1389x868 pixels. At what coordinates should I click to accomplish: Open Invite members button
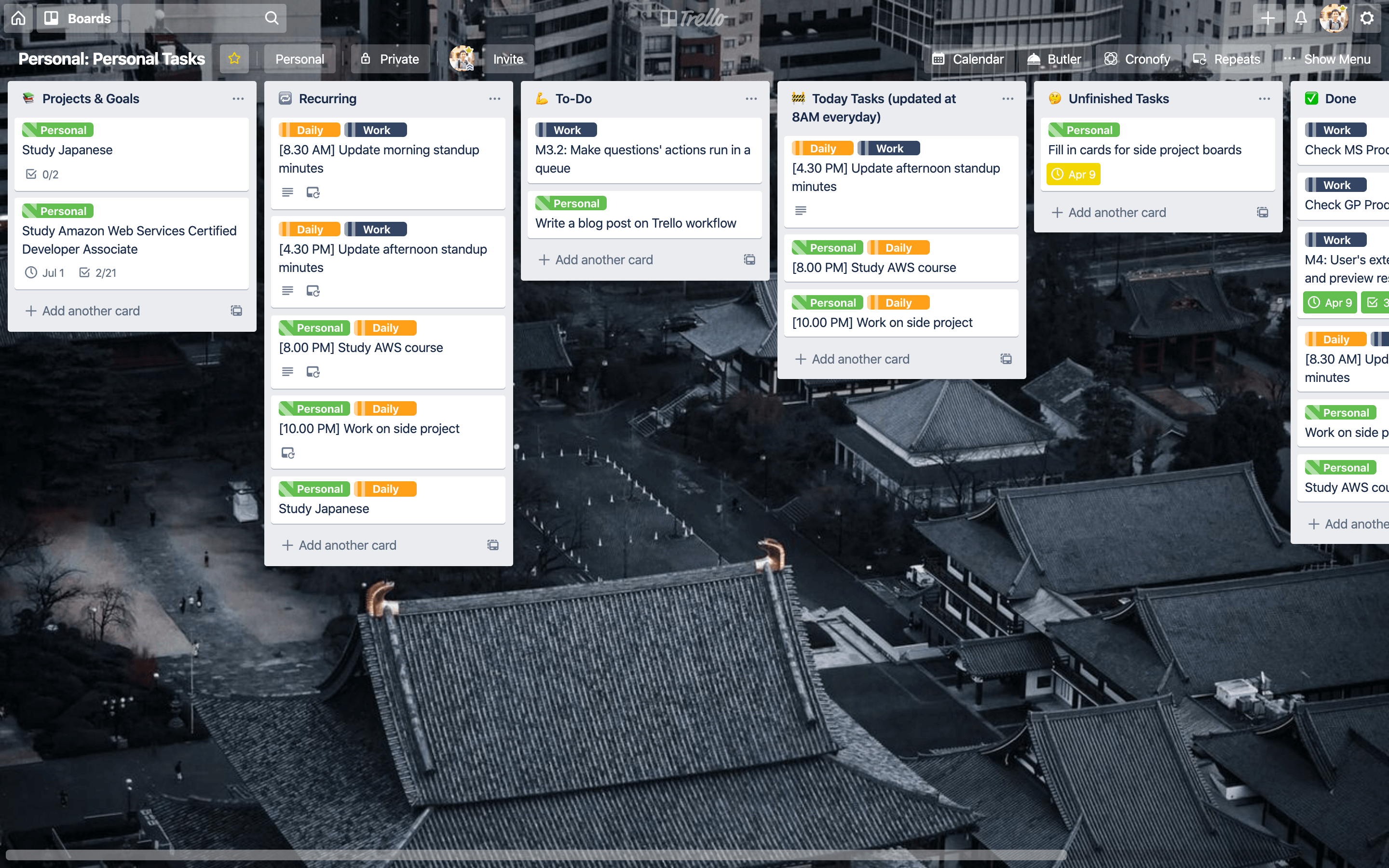(508, 58)
